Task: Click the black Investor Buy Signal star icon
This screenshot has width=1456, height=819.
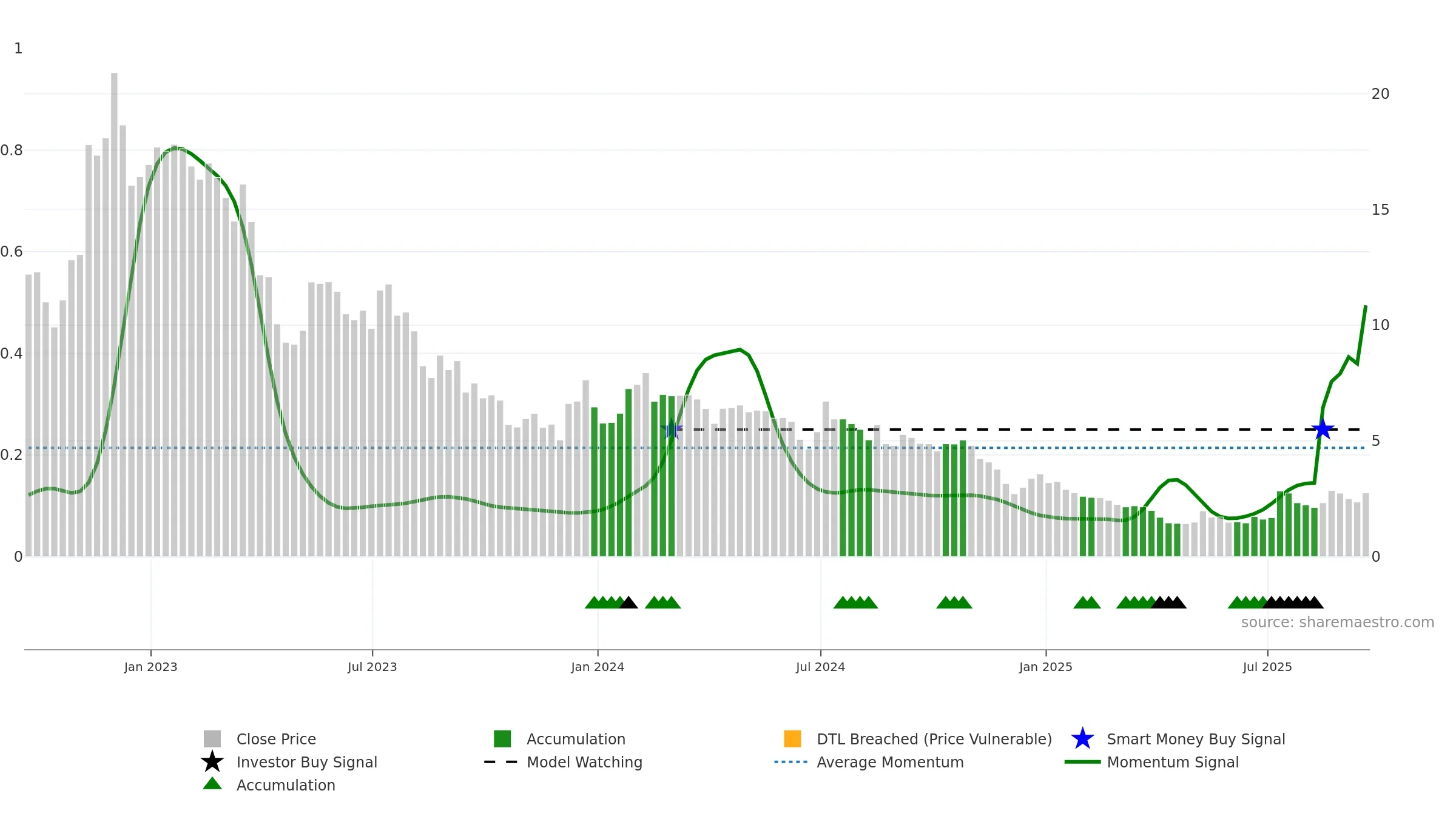Action: pyautogui.click(x=212, y=762)
